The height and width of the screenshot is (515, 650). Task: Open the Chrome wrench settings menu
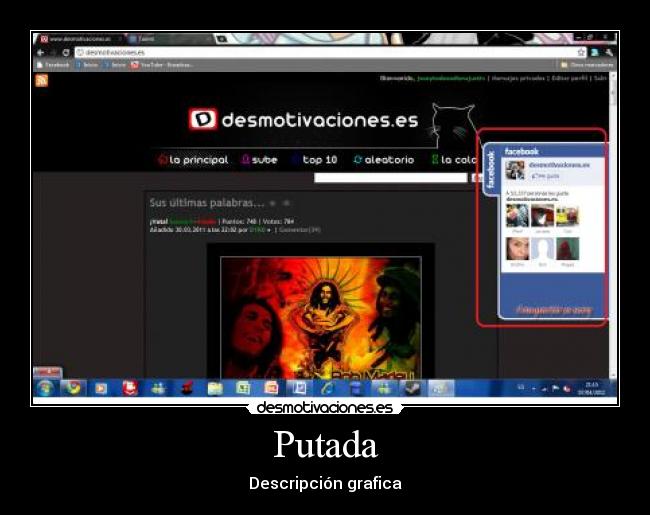609,52
